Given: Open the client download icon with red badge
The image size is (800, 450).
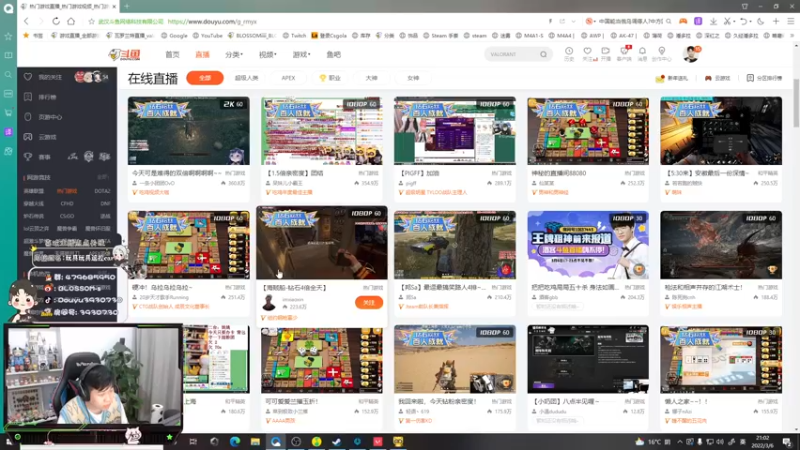Looking at the screenshot, I should pyautogui.click(x=624, y=51).
